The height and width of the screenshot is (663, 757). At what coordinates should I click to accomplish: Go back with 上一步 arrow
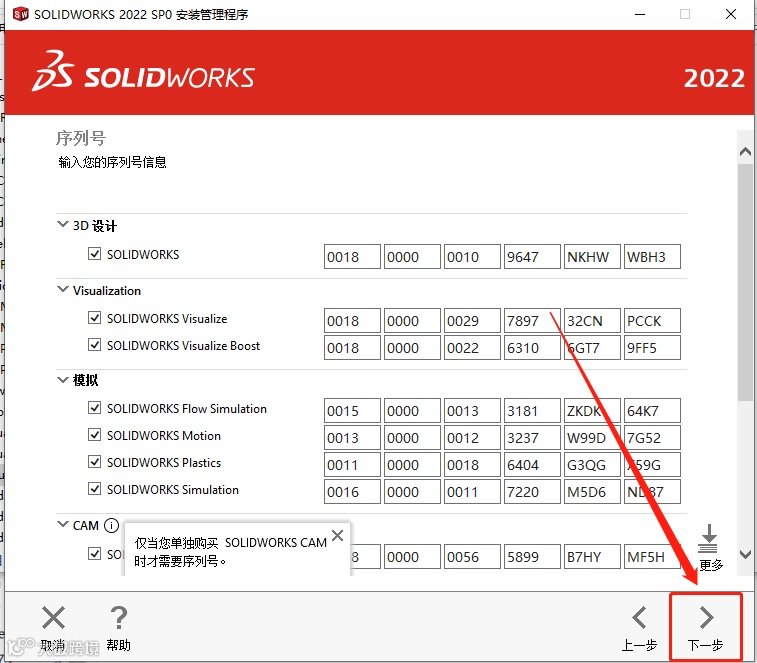[x=639, y=618]
